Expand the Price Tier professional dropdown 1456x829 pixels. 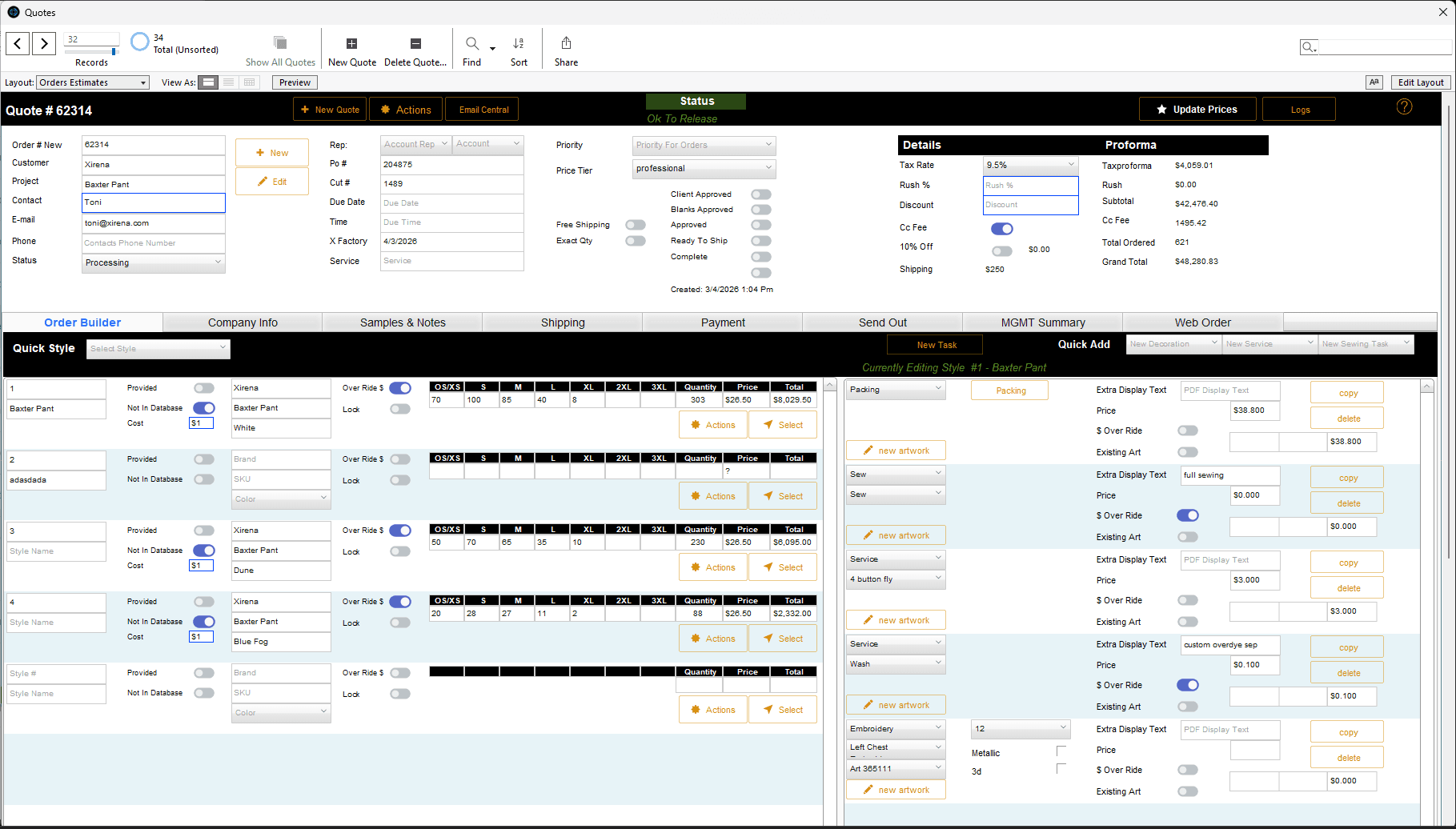pyautogui.click(x=704, y=169)
